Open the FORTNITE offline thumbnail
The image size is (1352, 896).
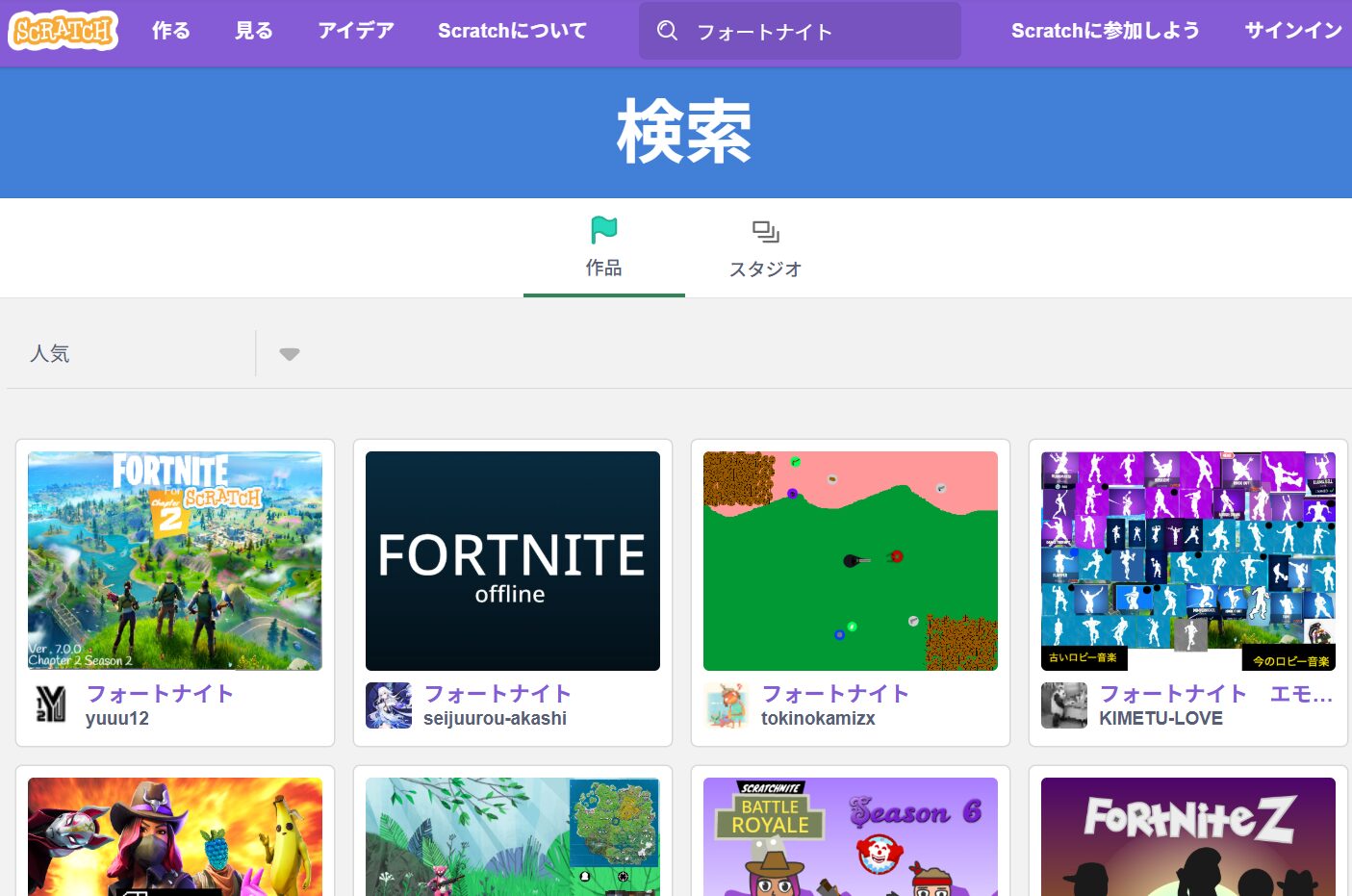(x=513, y=561)
